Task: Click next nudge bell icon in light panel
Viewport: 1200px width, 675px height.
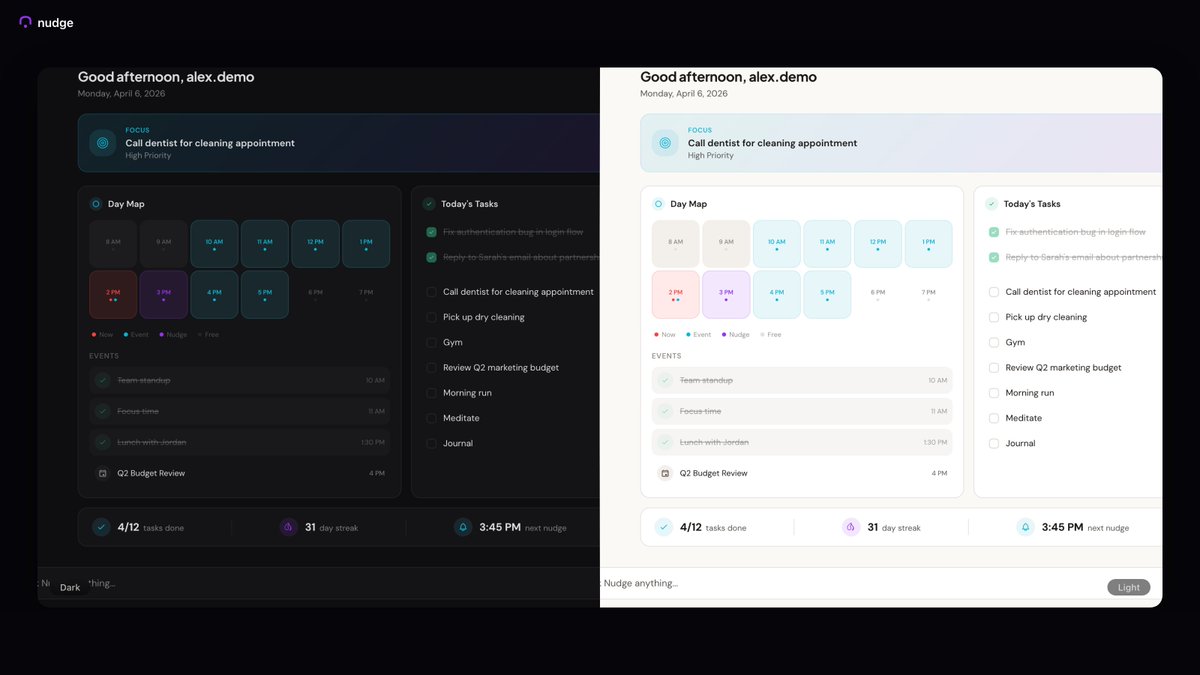Action: [1025, 527]
